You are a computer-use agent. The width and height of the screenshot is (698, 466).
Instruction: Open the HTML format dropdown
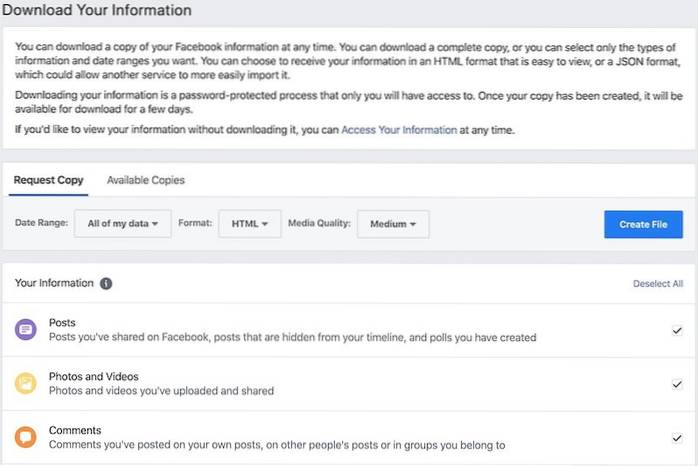(250, 224)
